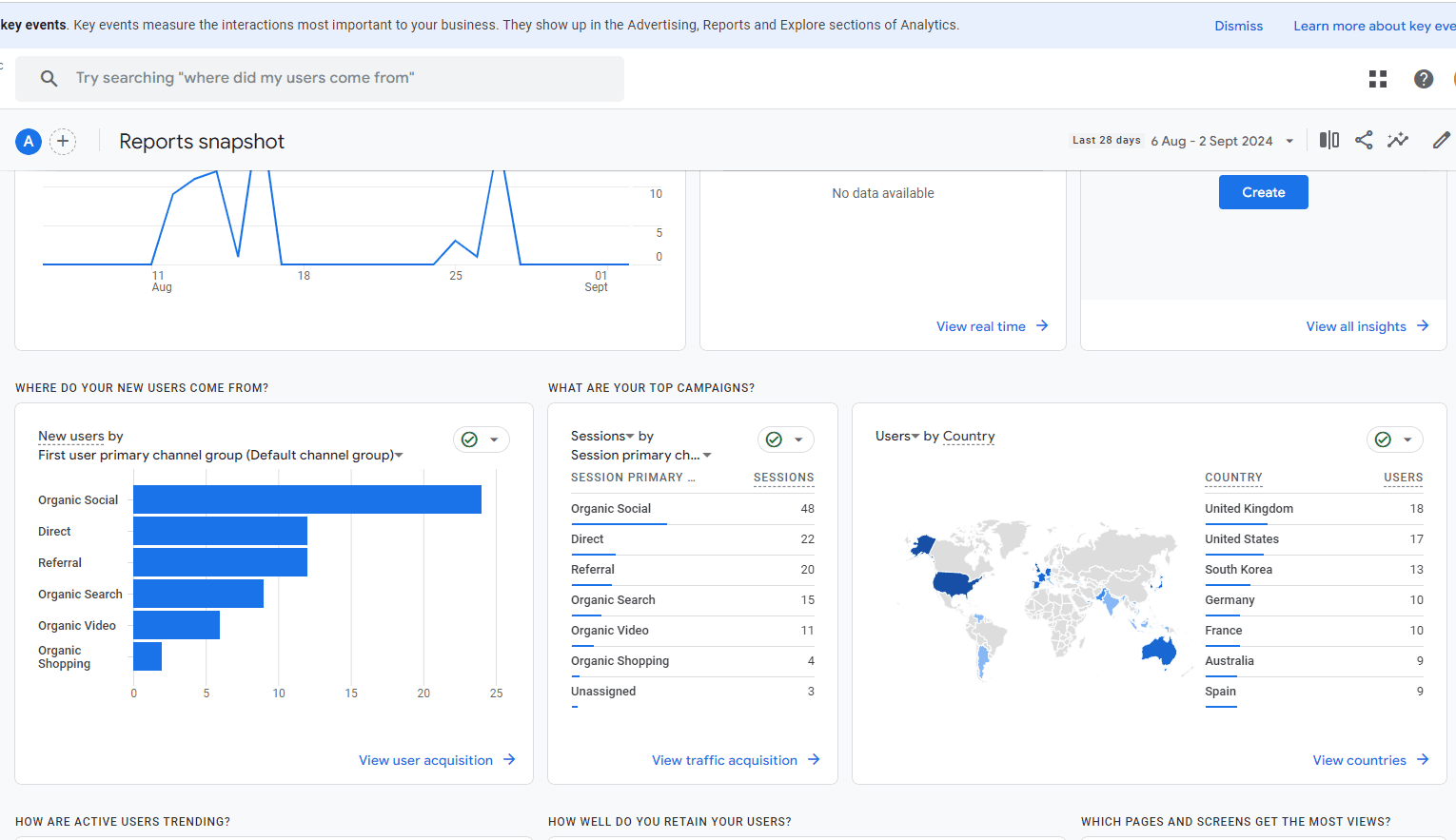Click check status icon on Country card

pos(1383,440)
